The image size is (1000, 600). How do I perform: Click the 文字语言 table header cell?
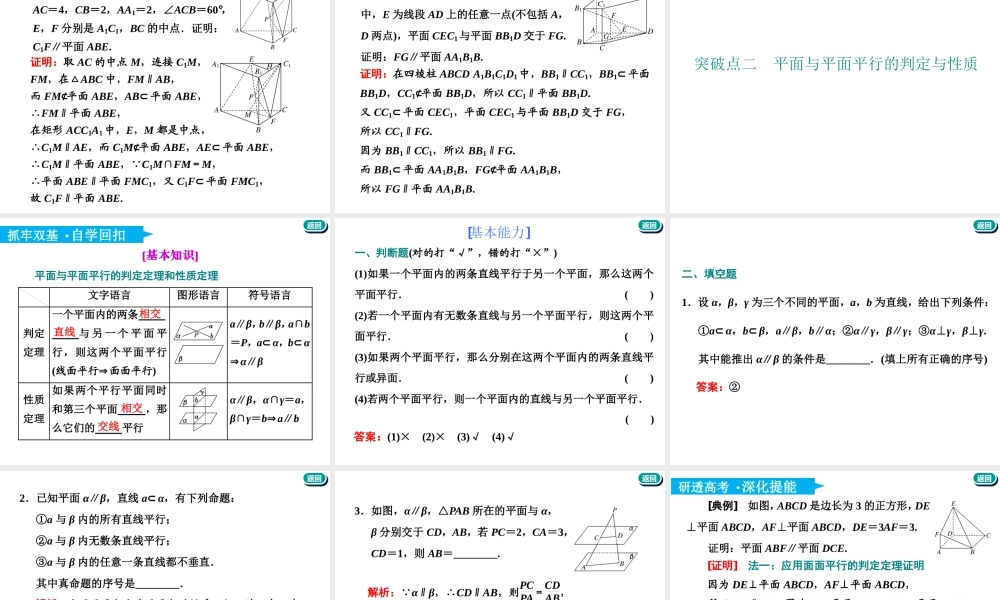click(x=110, y=294)
